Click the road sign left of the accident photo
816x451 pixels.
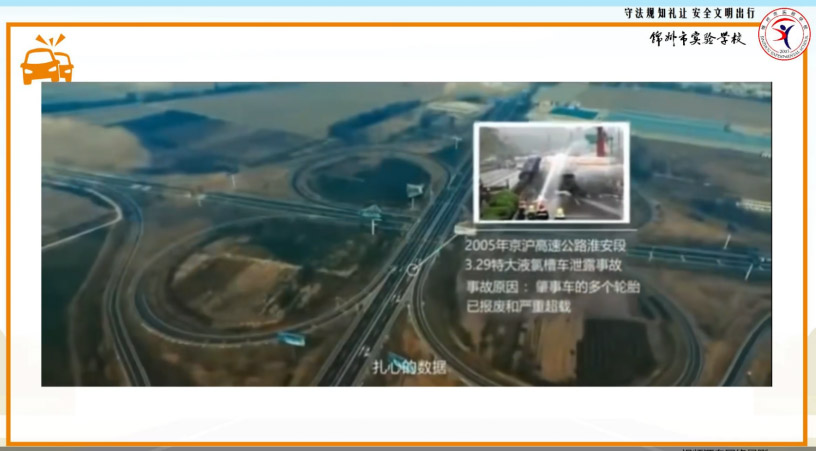pos(414,190)
